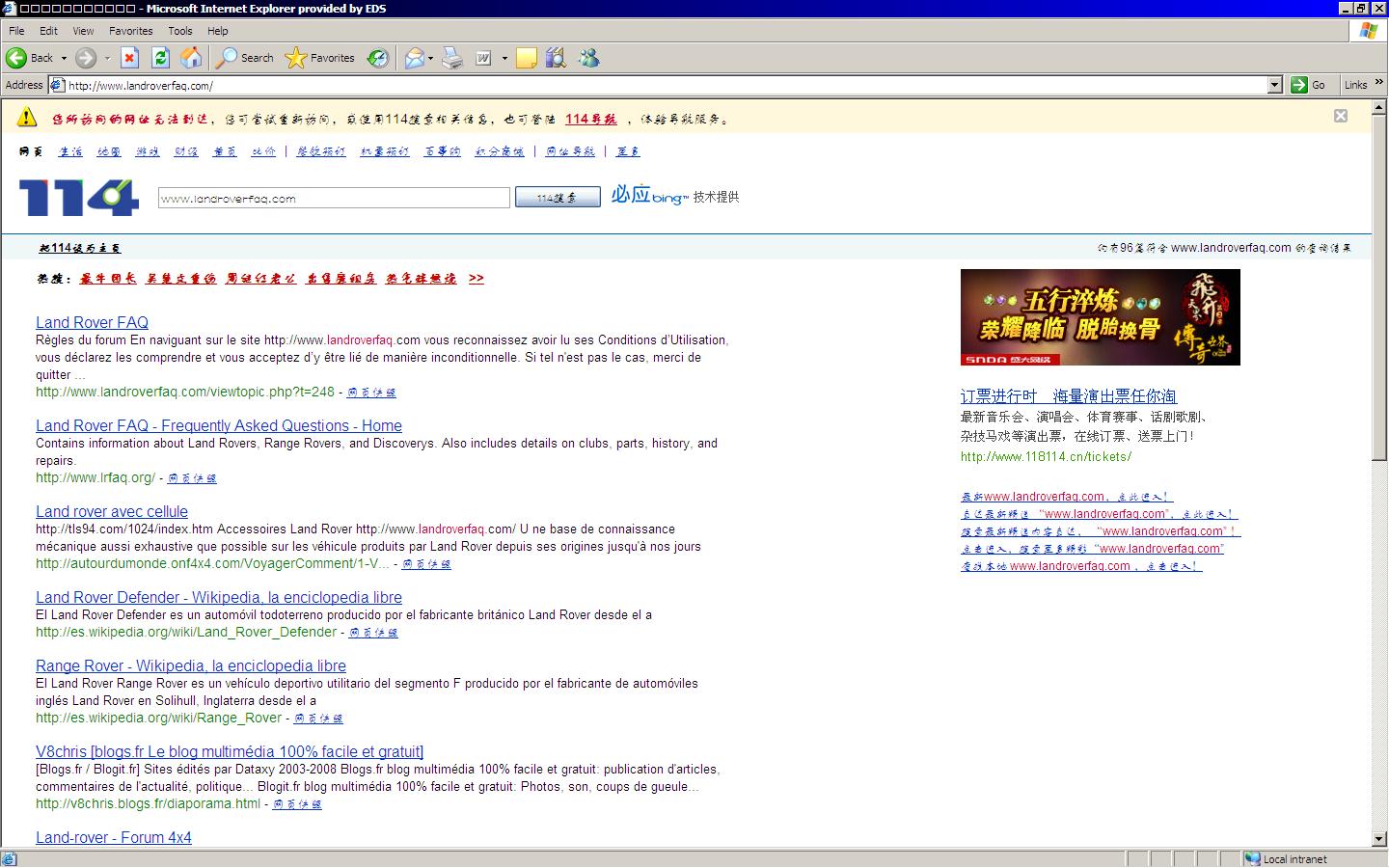Open the Tools menu

tap(179, 31)
